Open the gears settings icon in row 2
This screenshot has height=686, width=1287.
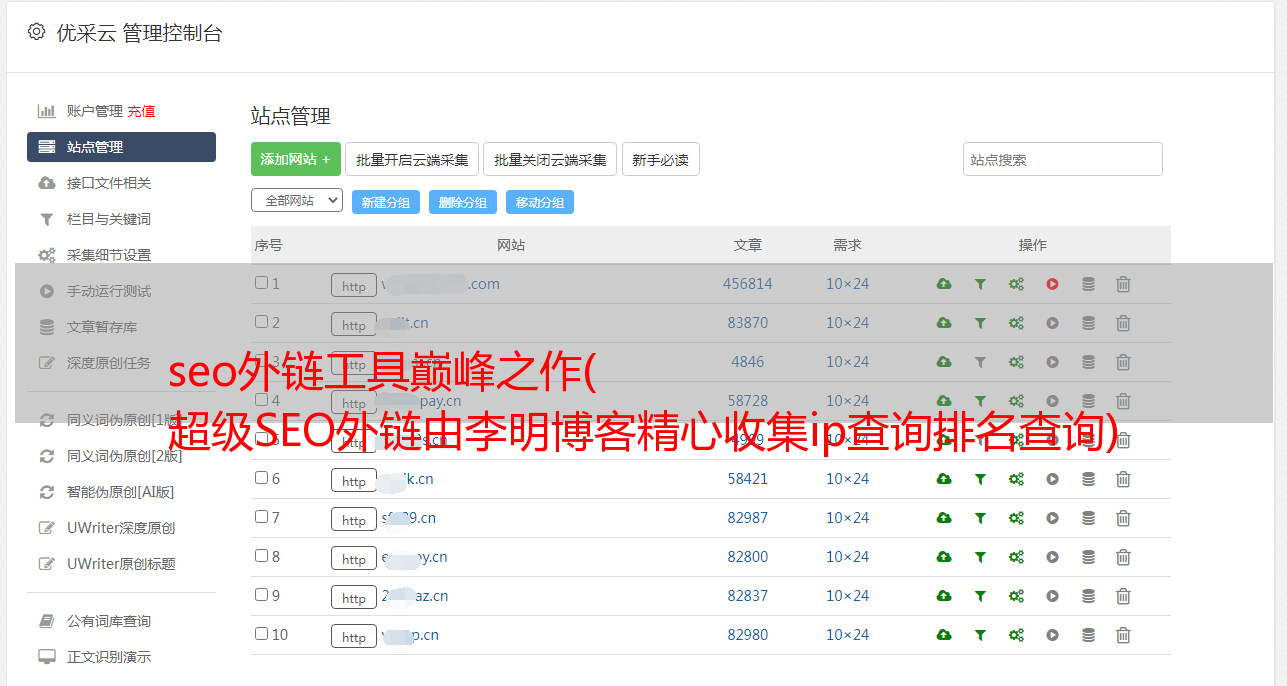click(1016, 323)
